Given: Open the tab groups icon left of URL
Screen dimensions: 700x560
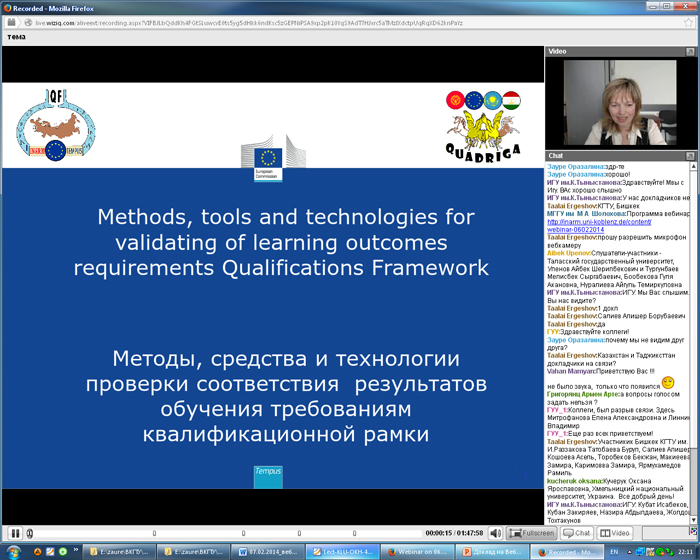Looking at the screenshot, I should (12, 22).
